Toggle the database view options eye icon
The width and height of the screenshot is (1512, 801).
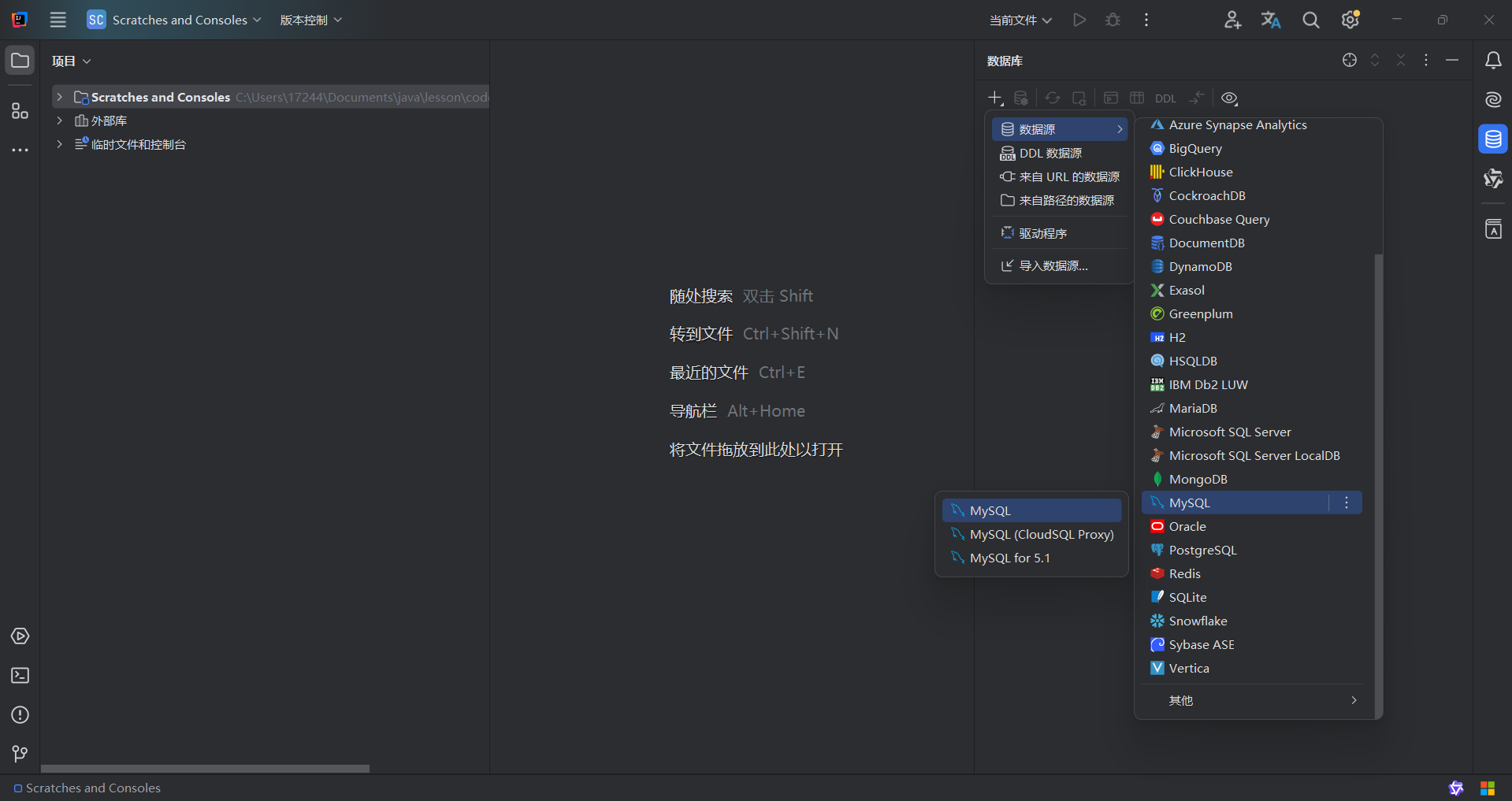[1229, 98]
